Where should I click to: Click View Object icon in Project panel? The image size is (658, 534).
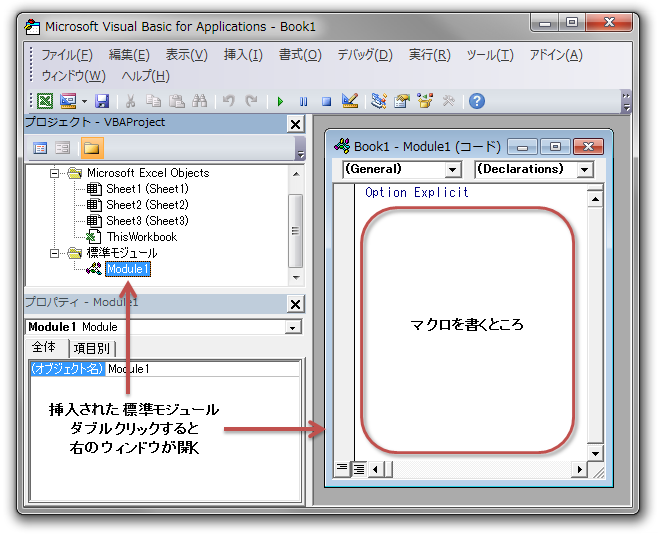tap(63, 148)
